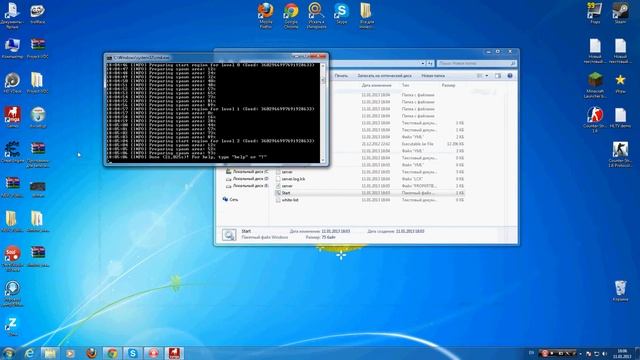Screen dimensions: 640x360
Task: Select the server text document file
Action: click(x=369, y=172)
